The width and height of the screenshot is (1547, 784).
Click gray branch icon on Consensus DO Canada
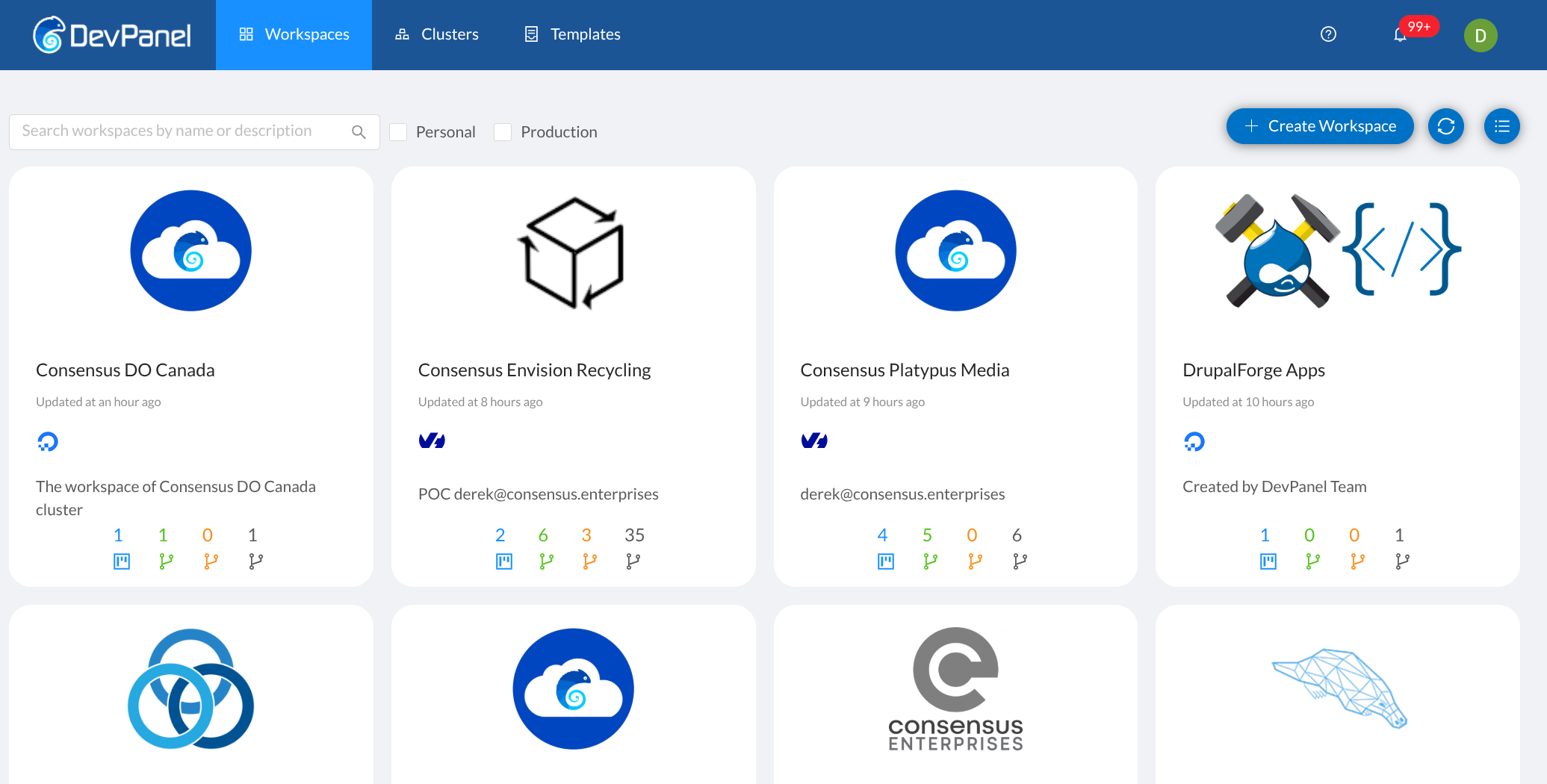(255, 561)
